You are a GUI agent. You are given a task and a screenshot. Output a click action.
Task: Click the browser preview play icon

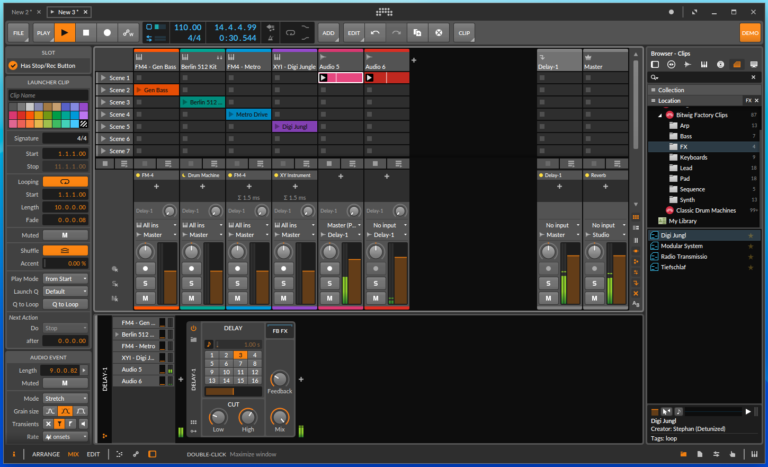pyautogui.click(x=748, y=412)
